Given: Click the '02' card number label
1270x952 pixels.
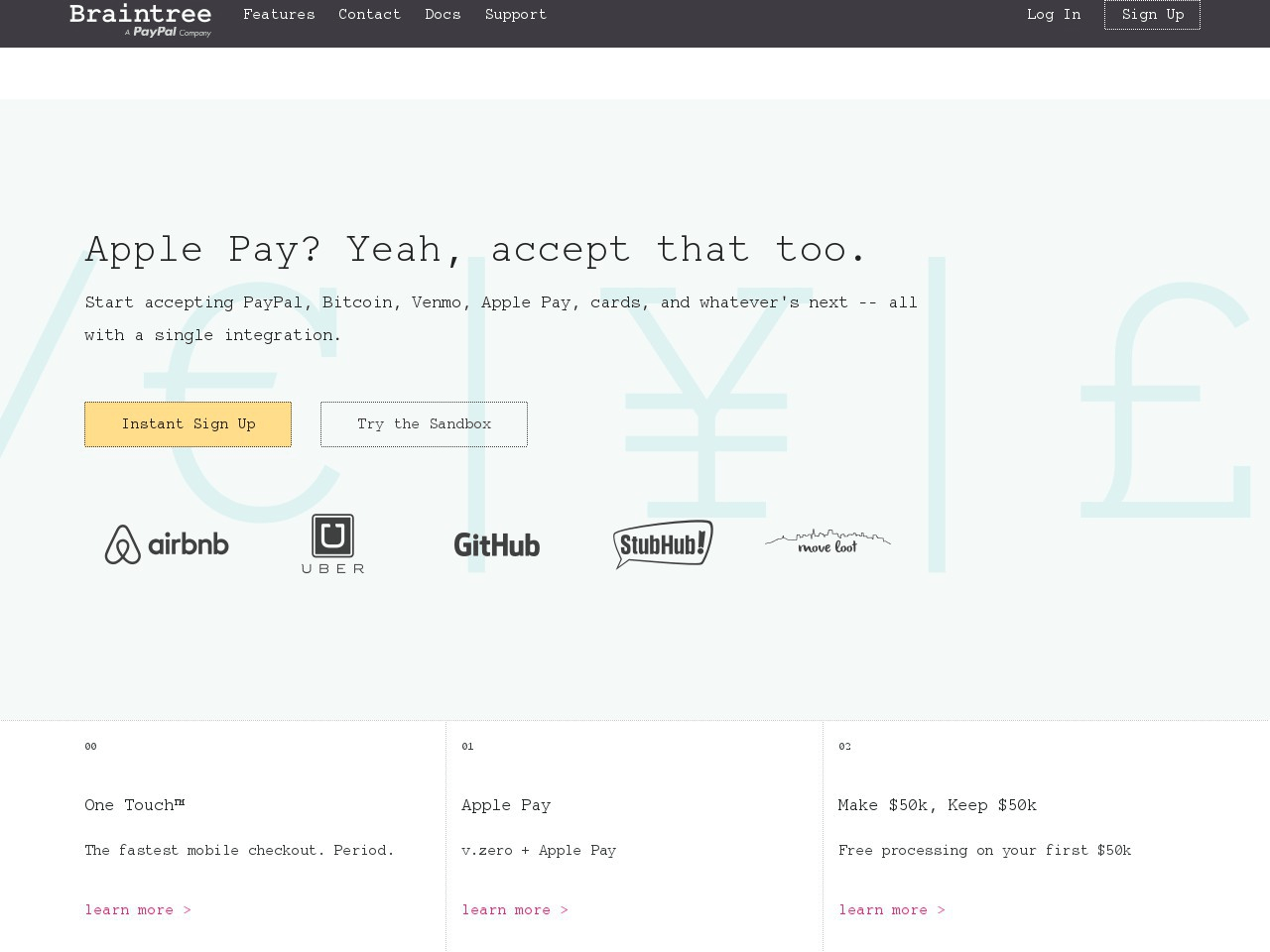Looking at the screenshot, I should click(844, 747).
